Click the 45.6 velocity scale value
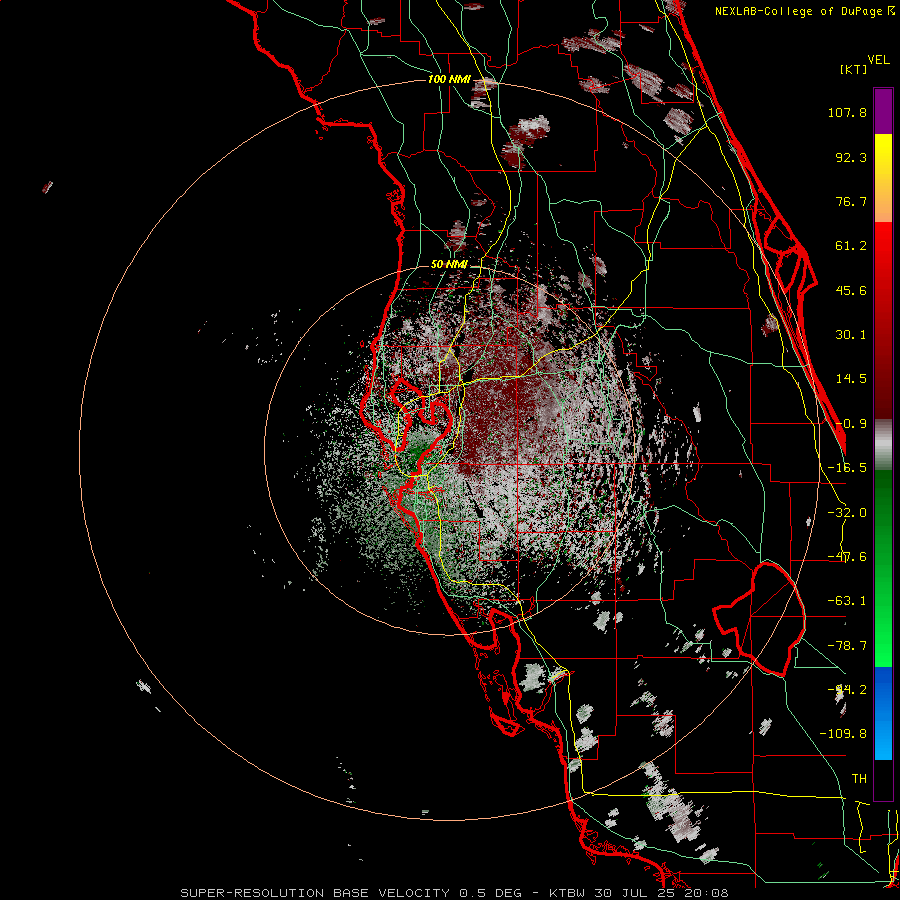 (851, 290)
